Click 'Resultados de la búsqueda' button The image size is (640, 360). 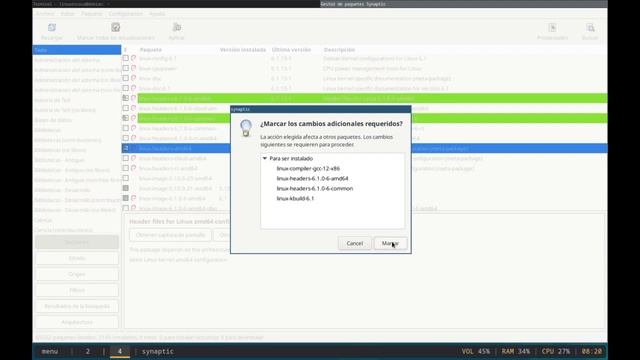tap(77, 306)
